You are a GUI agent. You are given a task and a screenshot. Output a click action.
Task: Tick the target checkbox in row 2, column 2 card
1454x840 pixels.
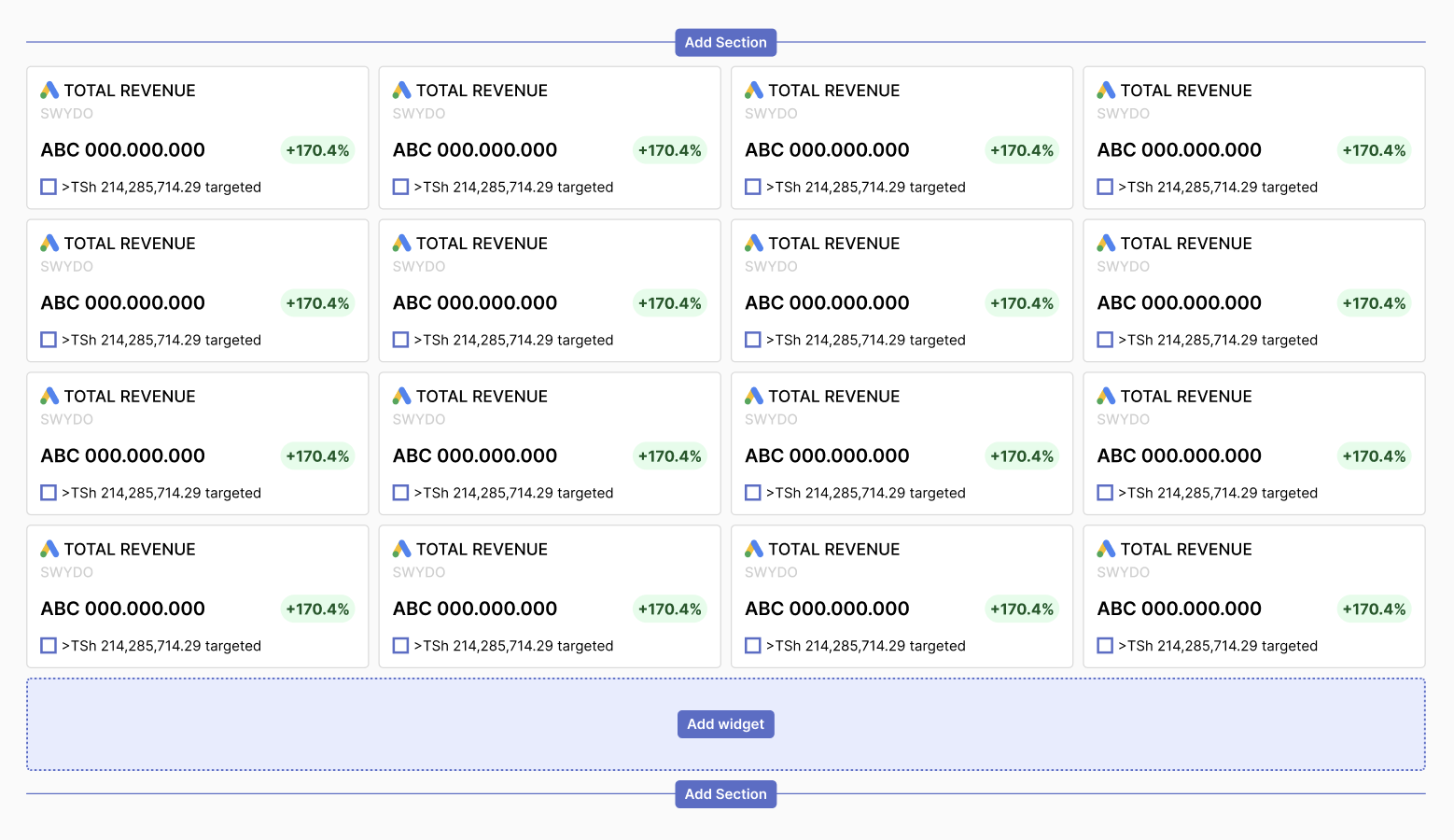click(x=400, y=340)
